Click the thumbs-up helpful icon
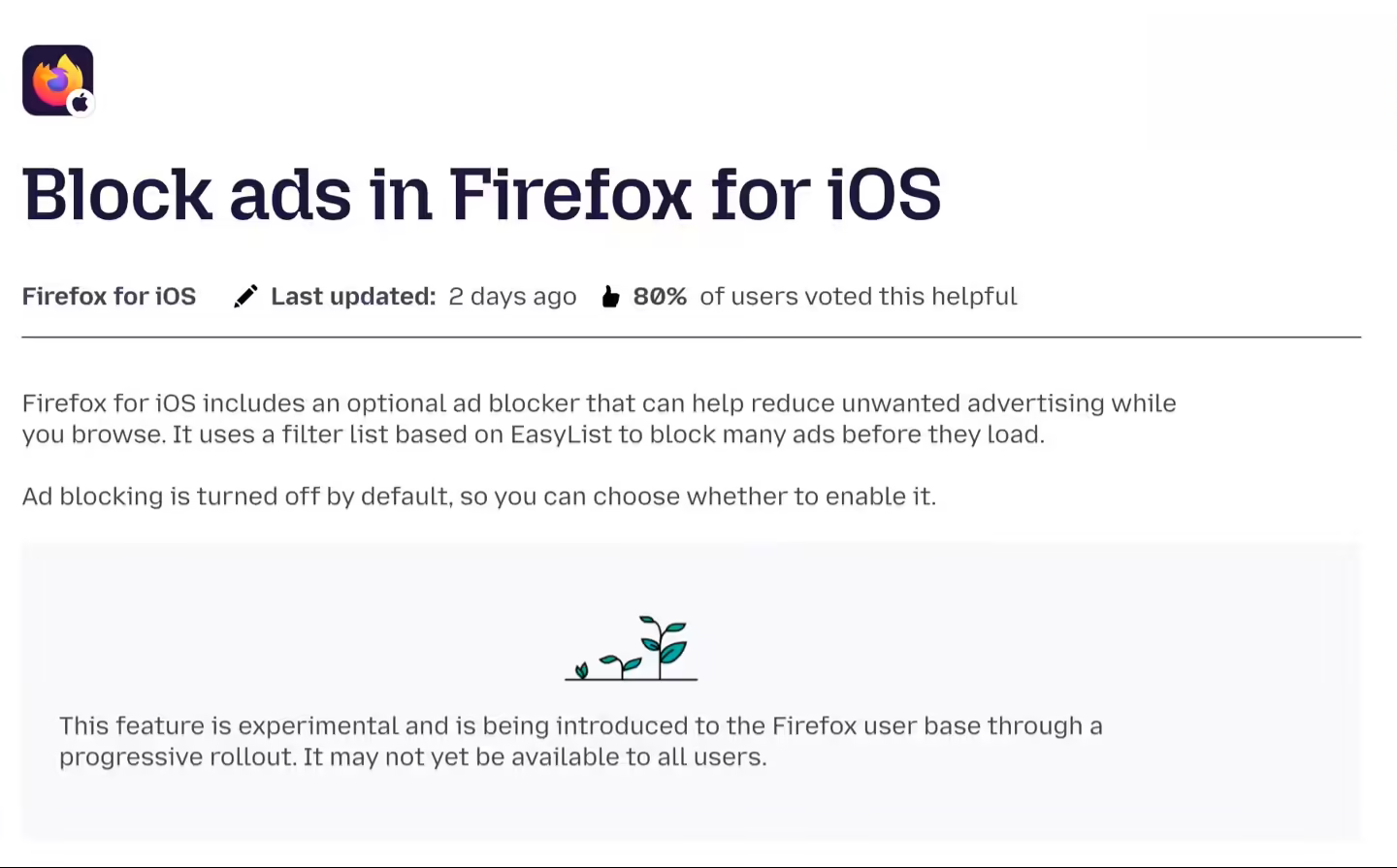 point(610,297)
